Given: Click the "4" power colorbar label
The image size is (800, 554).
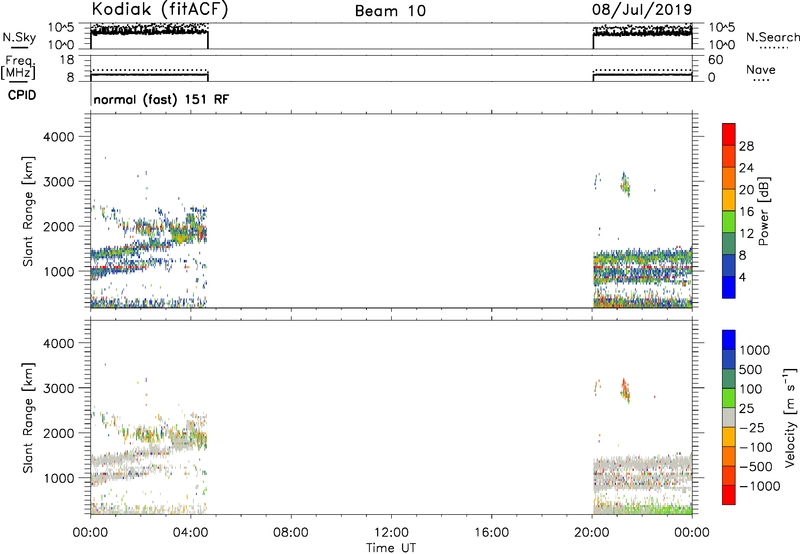Looking at the screenshot, I should pos(743,277).
